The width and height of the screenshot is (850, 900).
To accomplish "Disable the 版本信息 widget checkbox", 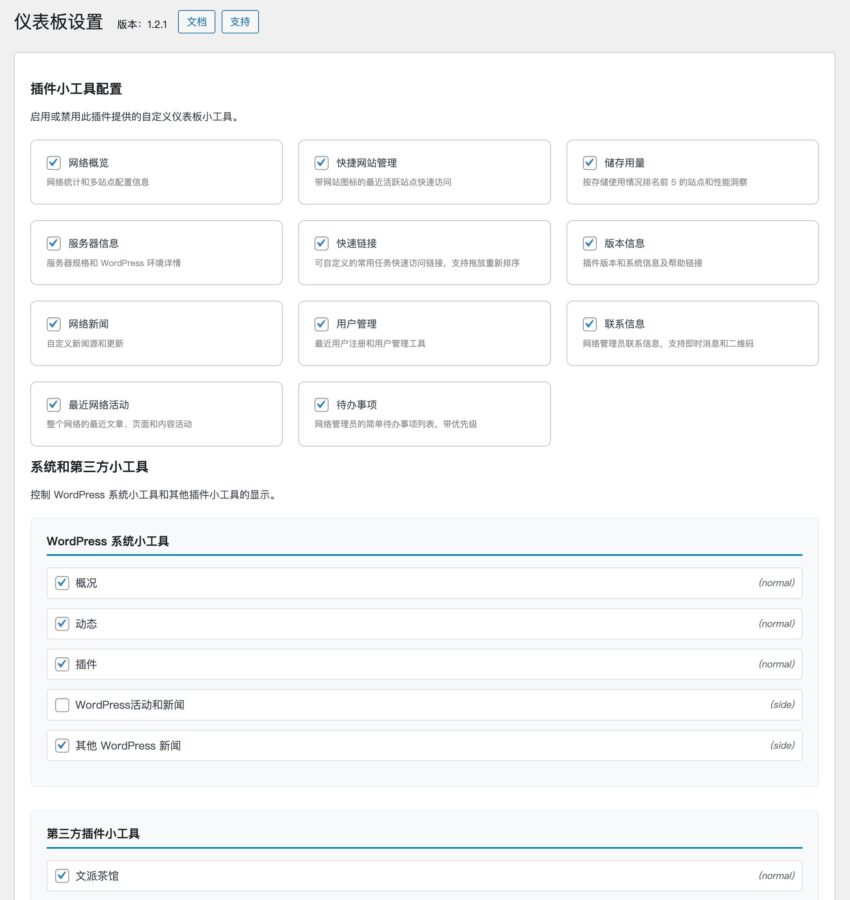I will (589, 243).
